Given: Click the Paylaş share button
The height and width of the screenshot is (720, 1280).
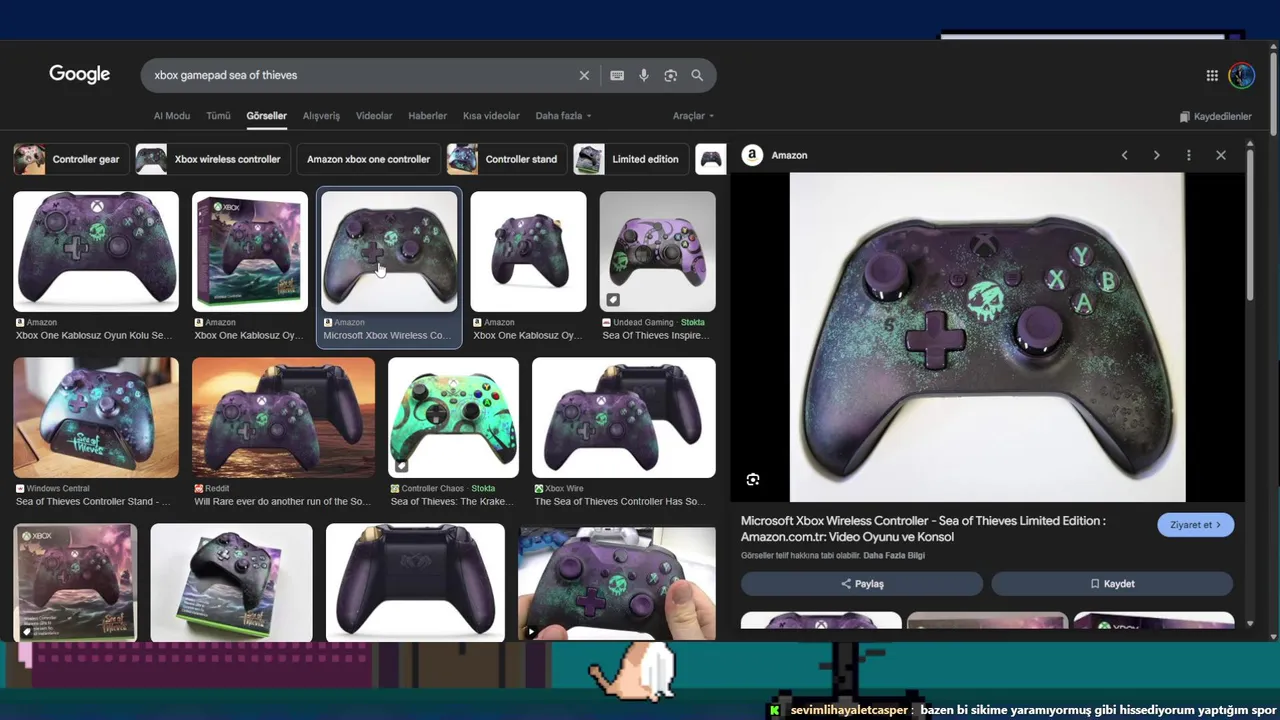Looking at the screenshot, I should [862, 584].
